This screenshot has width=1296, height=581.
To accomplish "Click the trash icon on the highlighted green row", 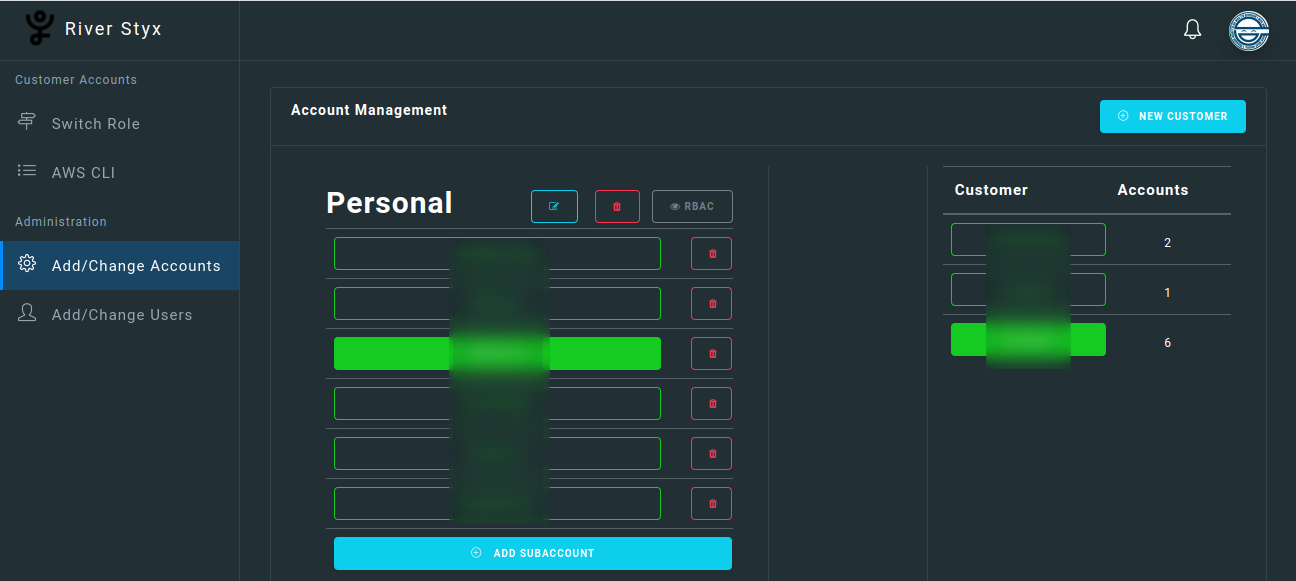I will [x=711, y=353].
